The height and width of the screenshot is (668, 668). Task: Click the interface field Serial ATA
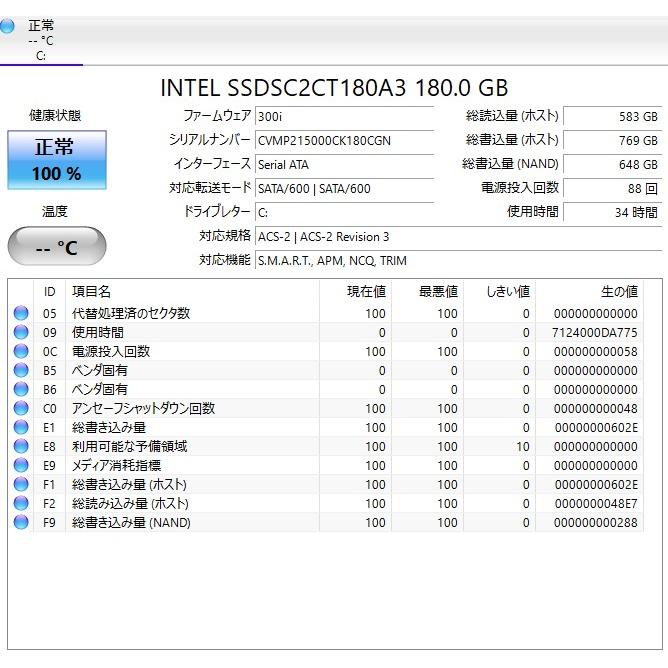point(344,164)
